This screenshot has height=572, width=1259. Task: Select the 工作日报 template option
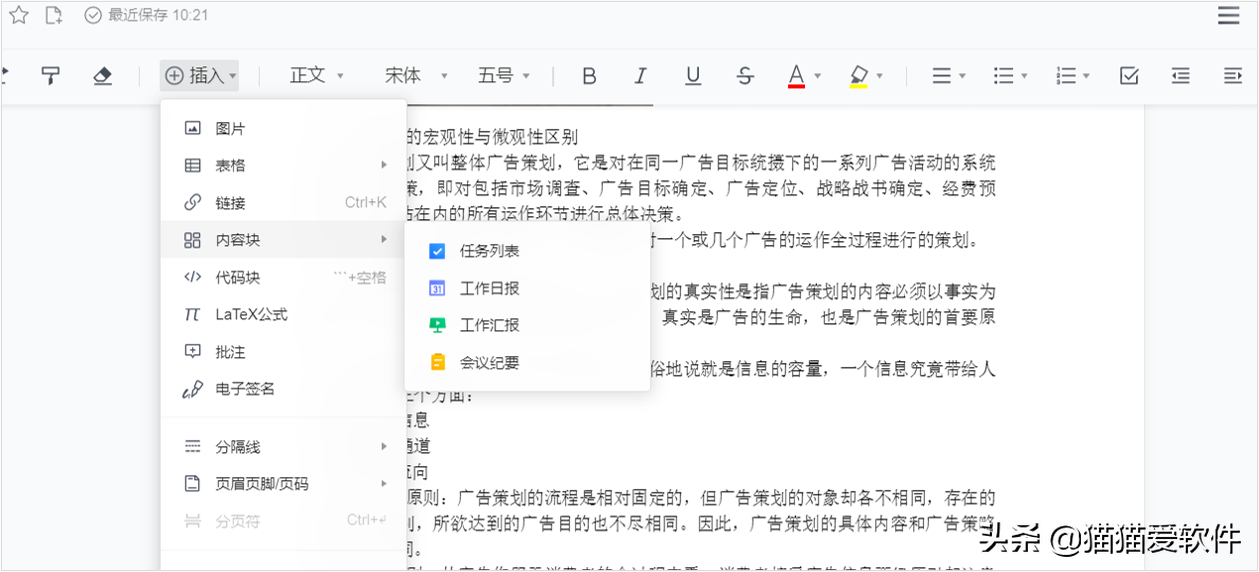pyautogui.click(x=489, y=288)
